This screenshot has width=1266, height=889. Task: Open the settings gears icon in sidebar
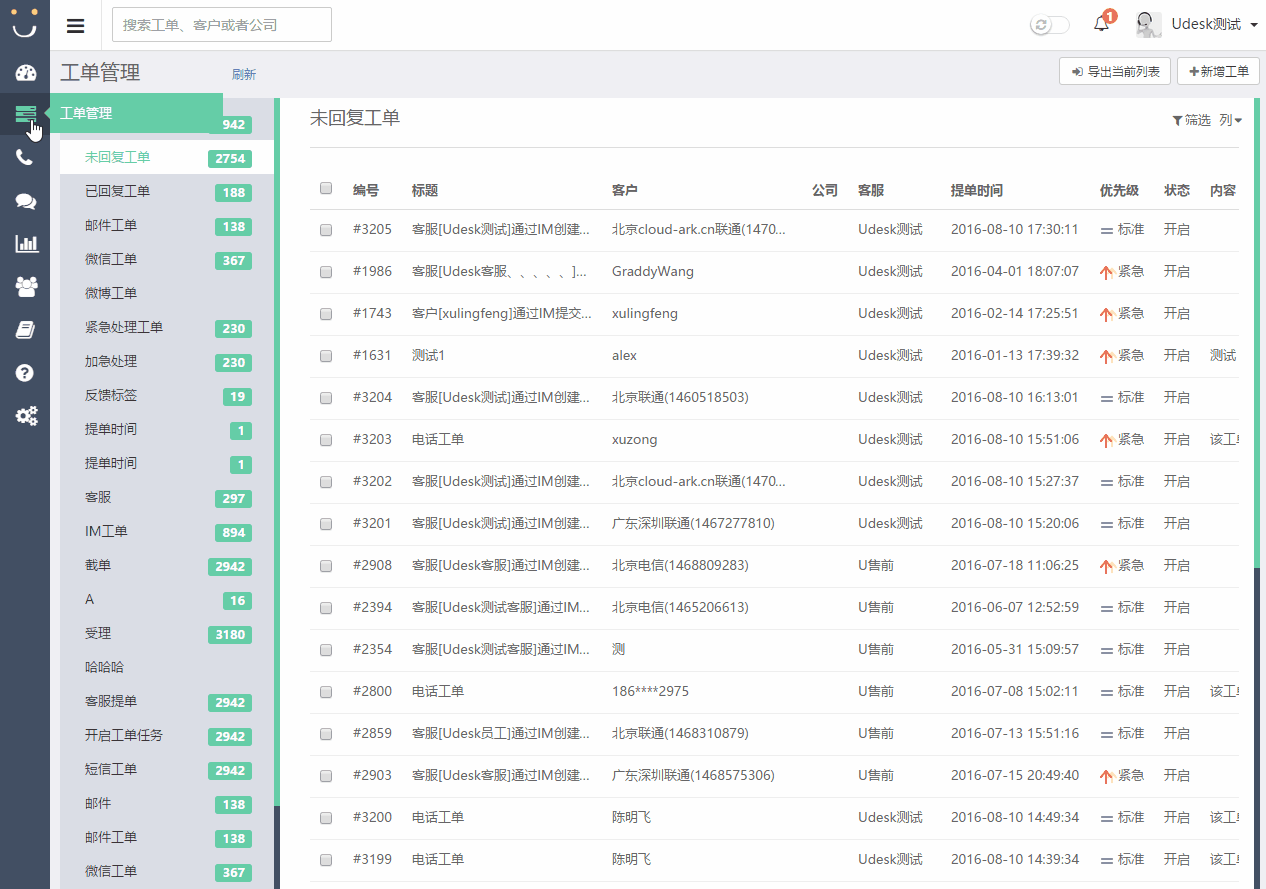pos(25,416)
